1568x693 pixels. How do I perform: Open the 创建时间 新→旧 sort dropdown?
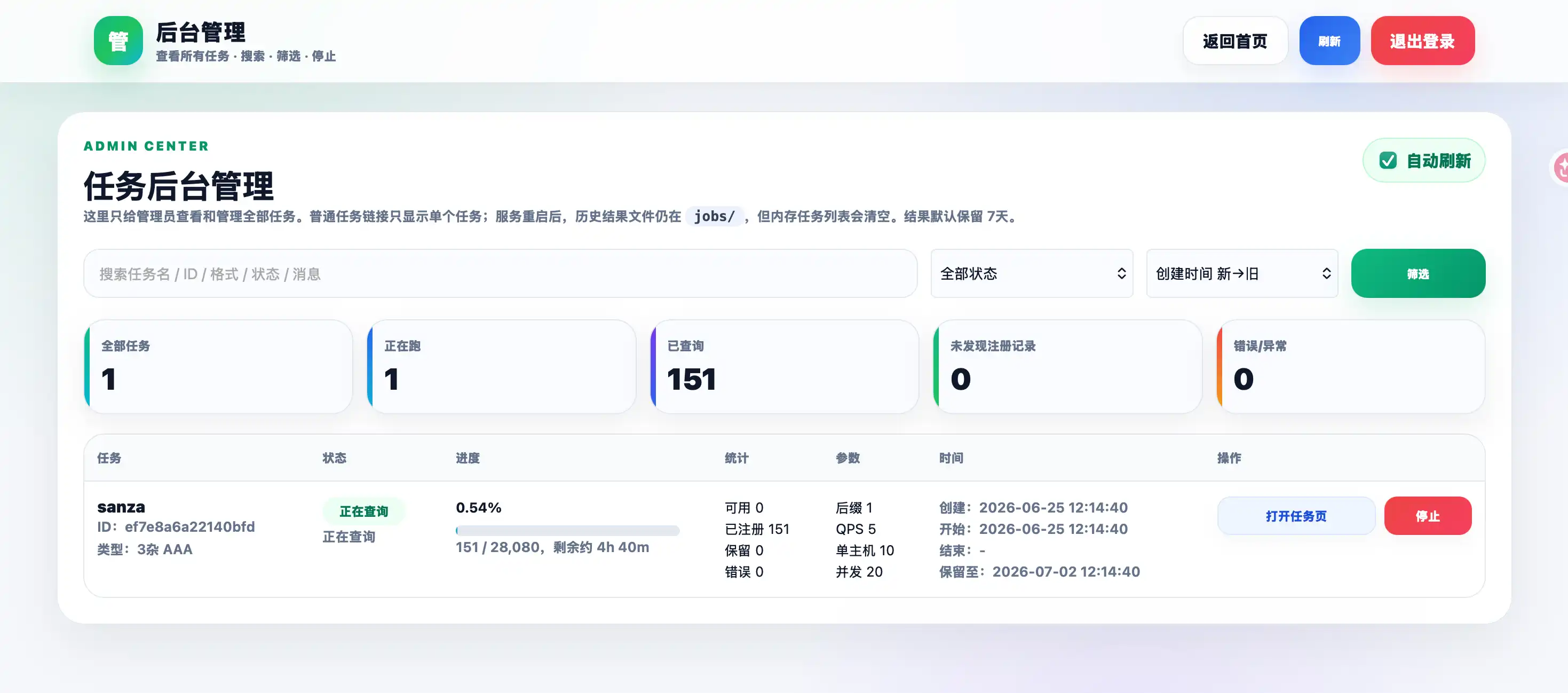pyautogui.click(x=1242, y=273)
